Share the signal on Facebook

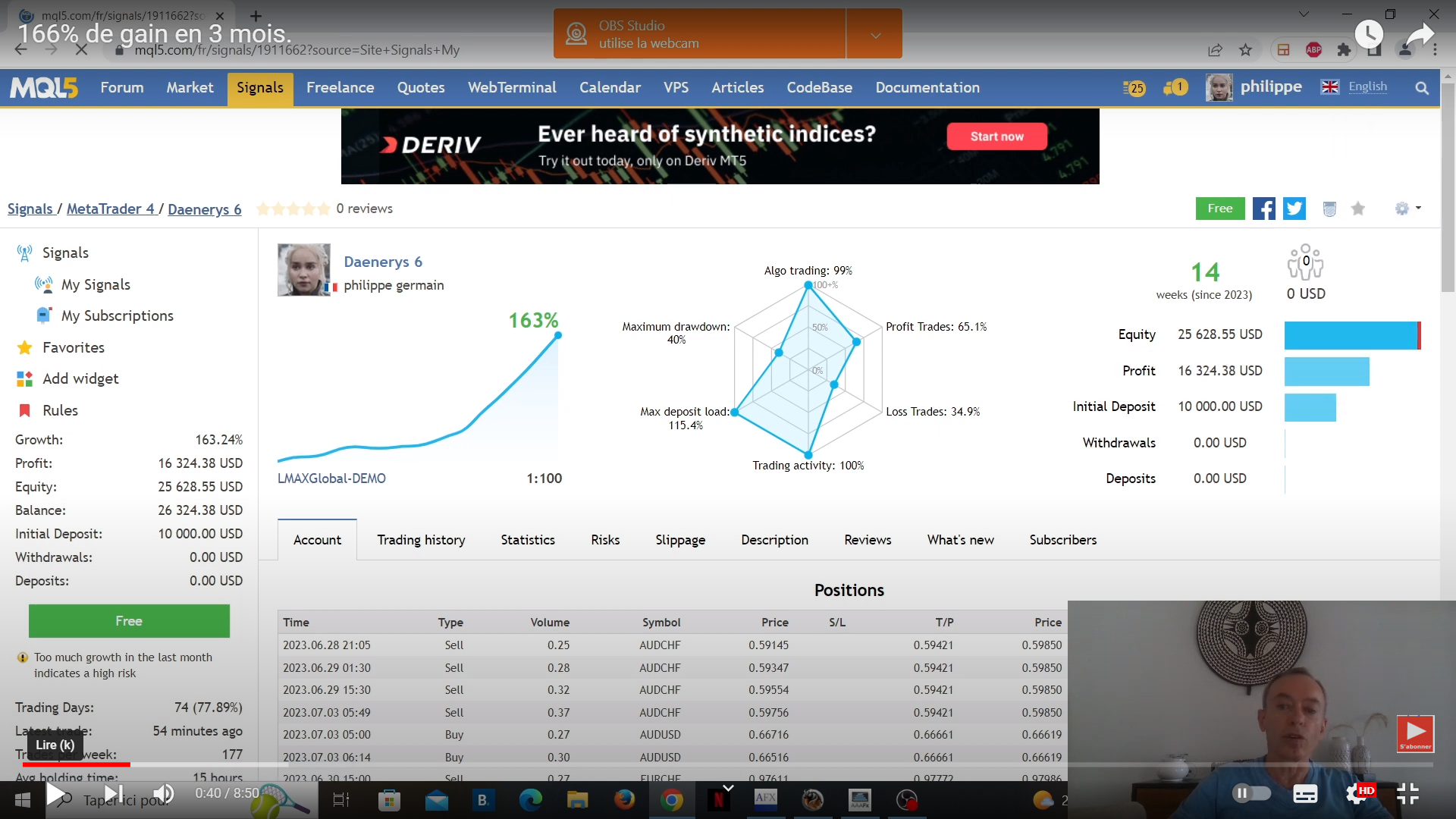[1264, 209]
